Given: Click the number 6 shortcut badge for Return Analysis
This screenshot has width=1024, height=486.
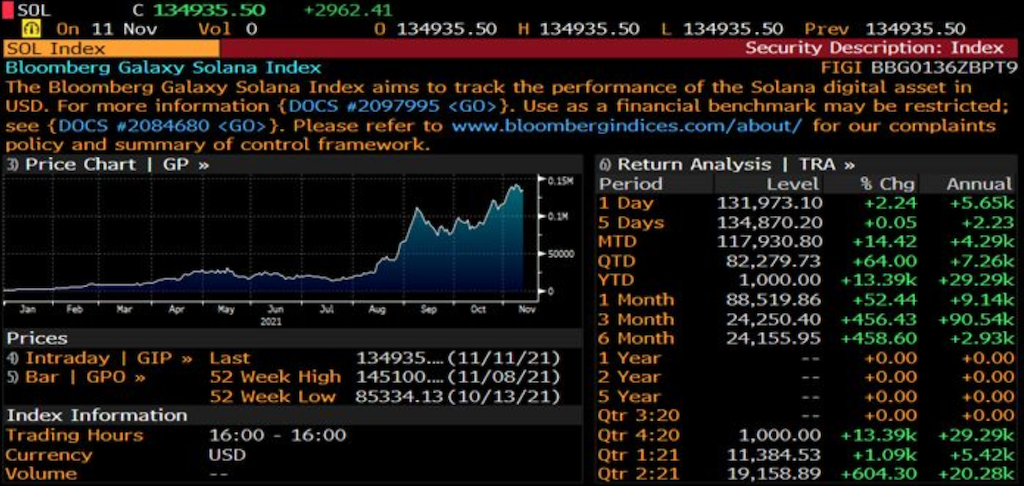Looking at the screenshot, I should tap(605, 165).
